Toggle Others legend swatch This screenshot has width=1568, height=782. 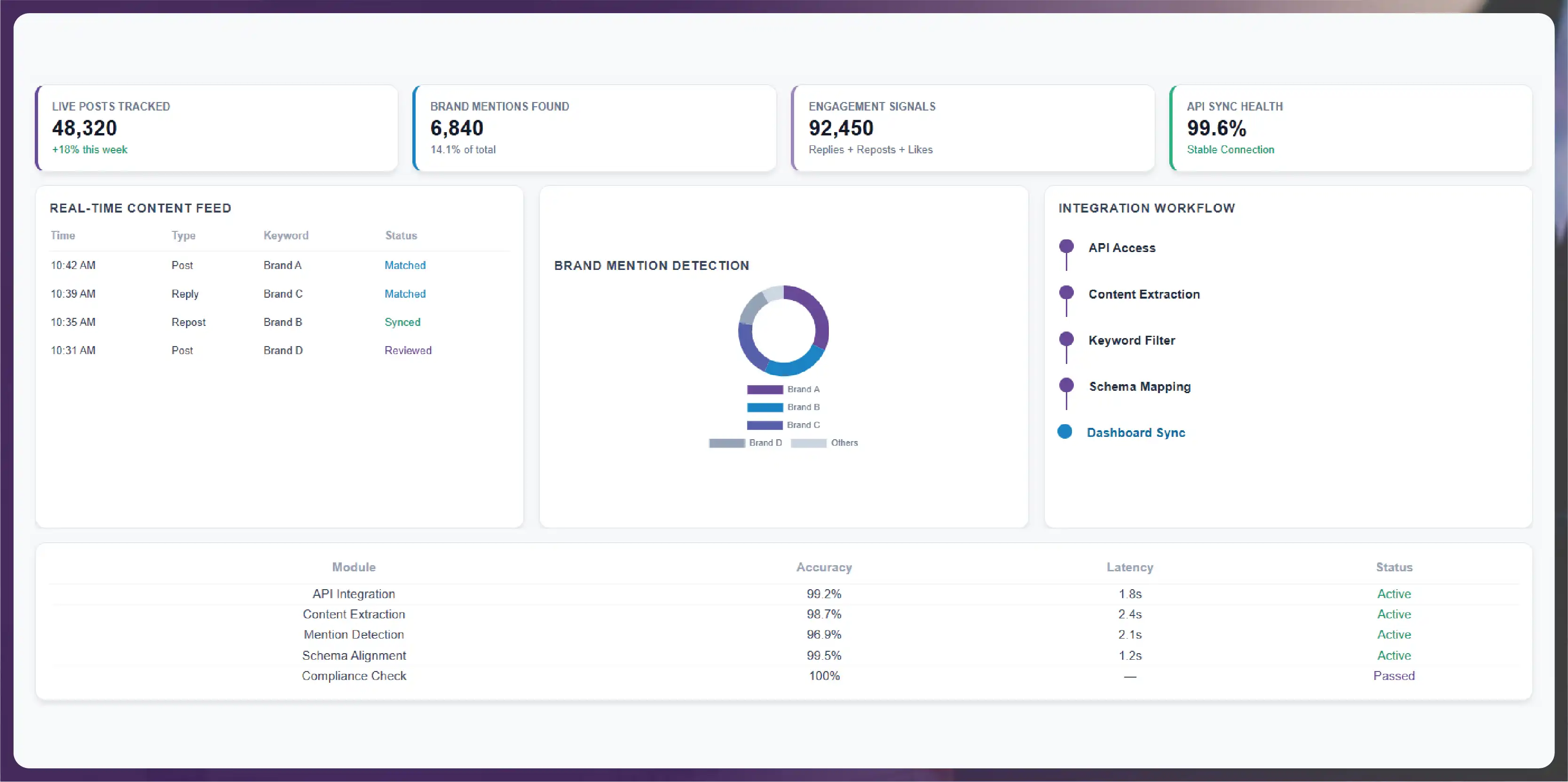click(x=808, y=443)
